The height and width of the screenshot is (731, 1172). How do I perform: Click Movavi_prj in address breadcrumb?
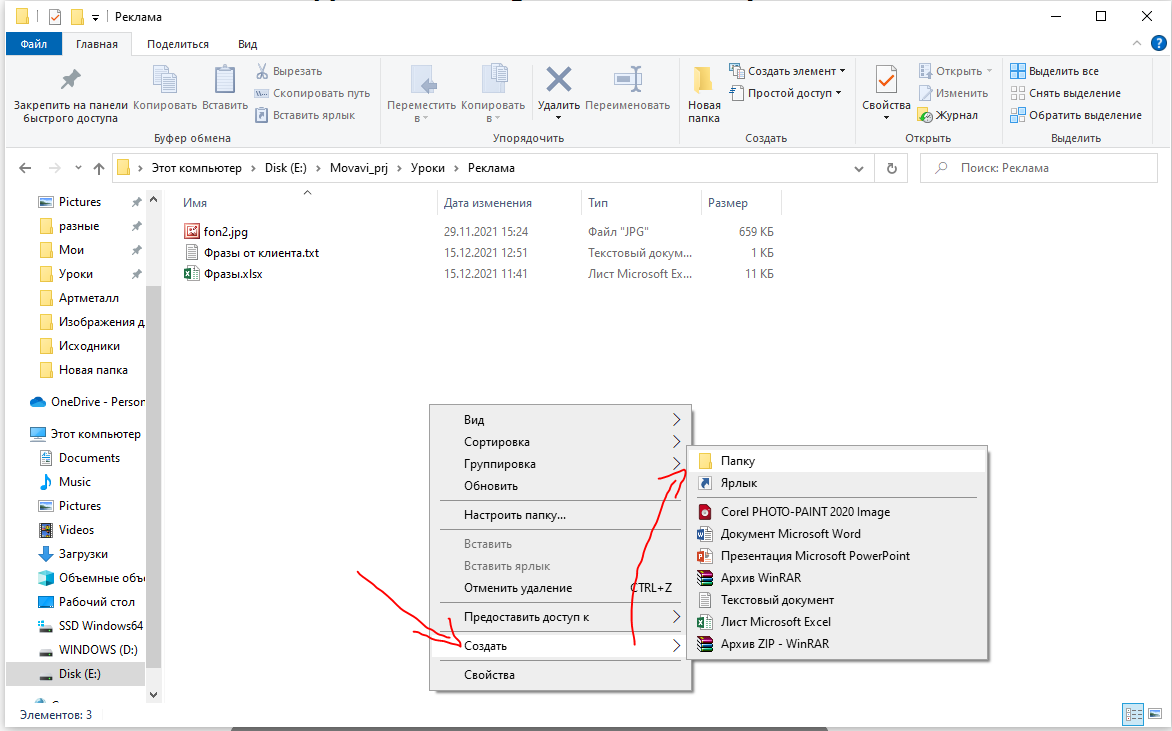[x=359, y=168]
